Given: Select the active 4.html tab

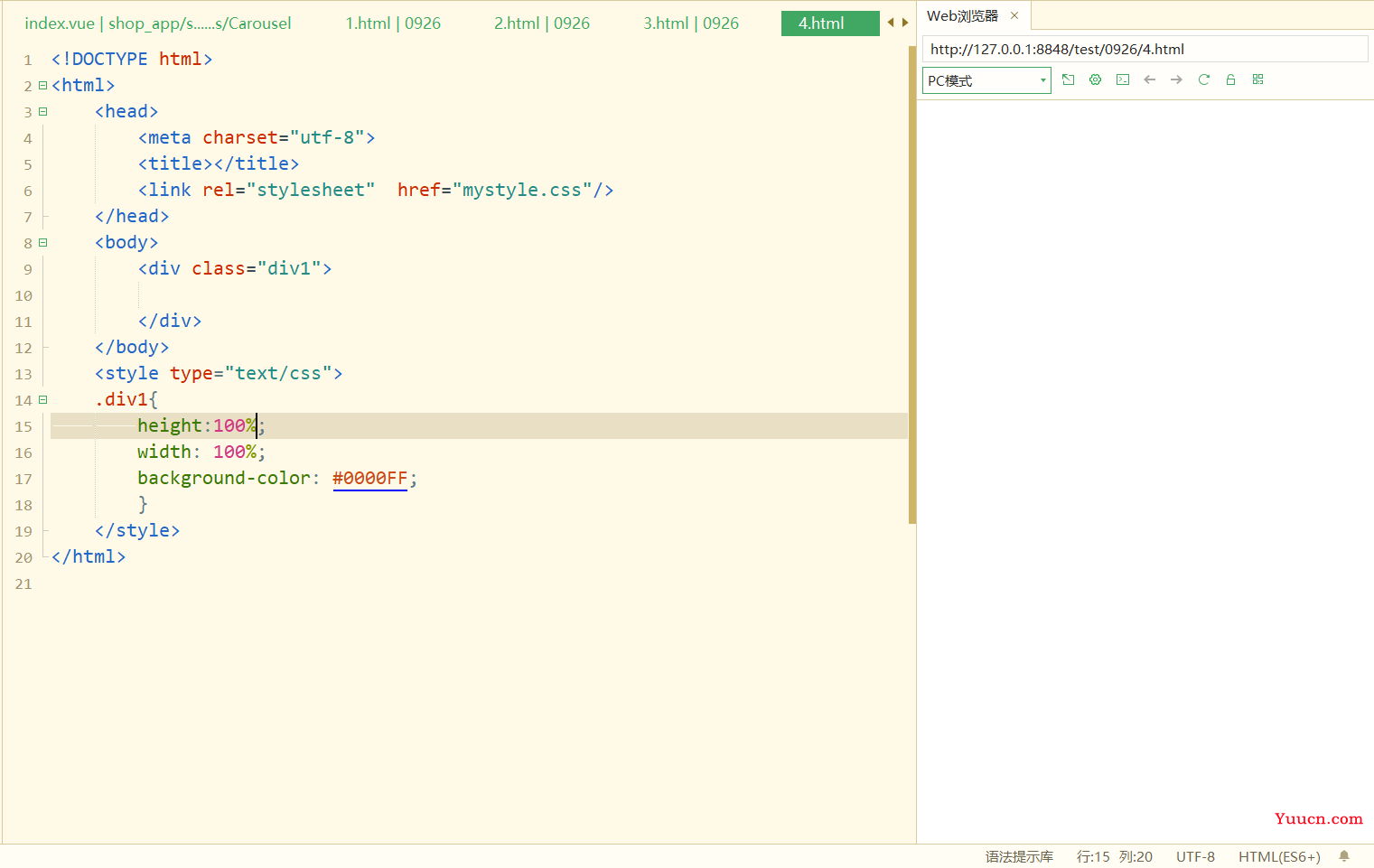Looking at the screenshot, I should point(830,23).
